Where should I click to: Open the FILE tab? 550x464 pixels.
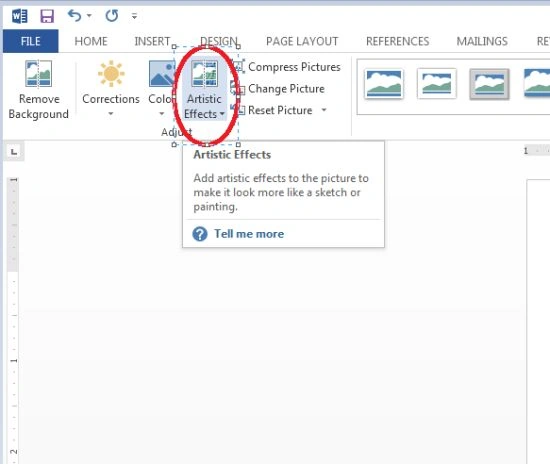(x=31, y=41)
